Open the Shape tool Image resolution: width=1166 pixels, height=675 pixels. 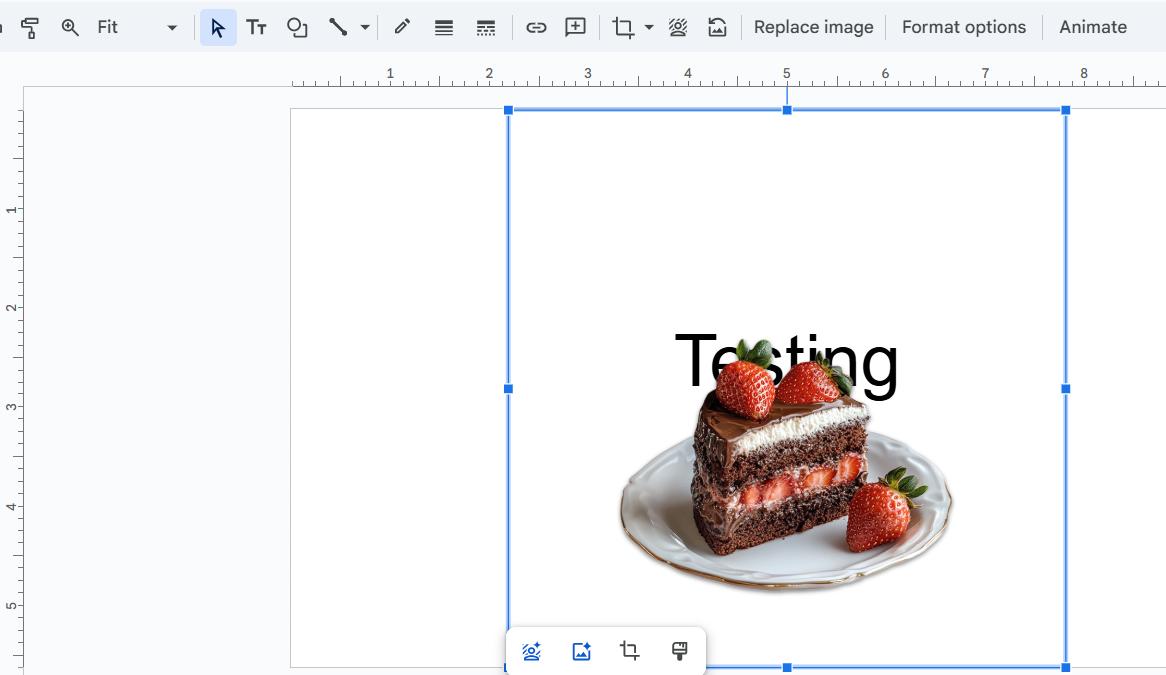coord(297,28)
